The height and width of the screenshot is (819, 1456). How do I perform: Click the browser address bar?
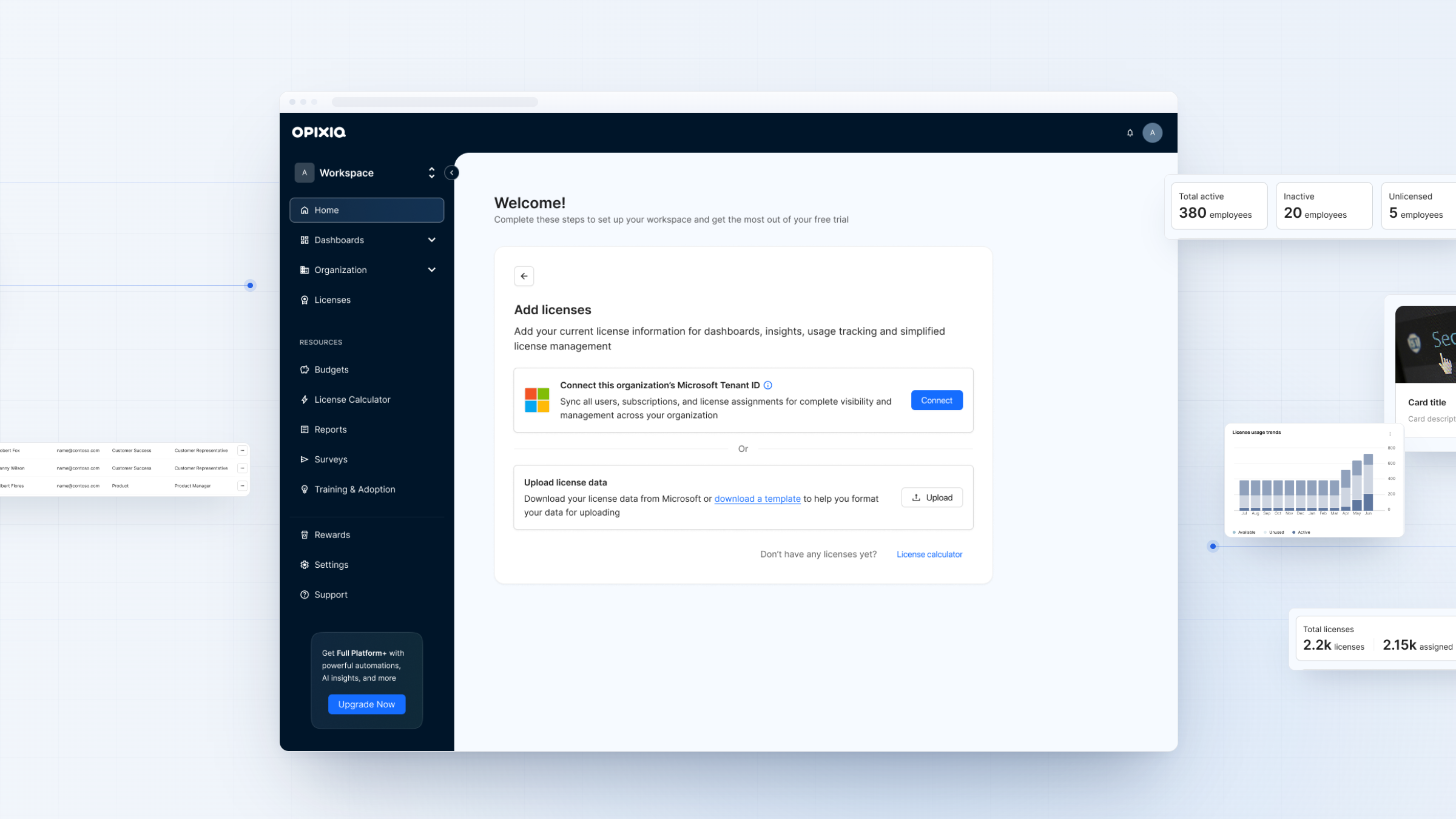434,102
